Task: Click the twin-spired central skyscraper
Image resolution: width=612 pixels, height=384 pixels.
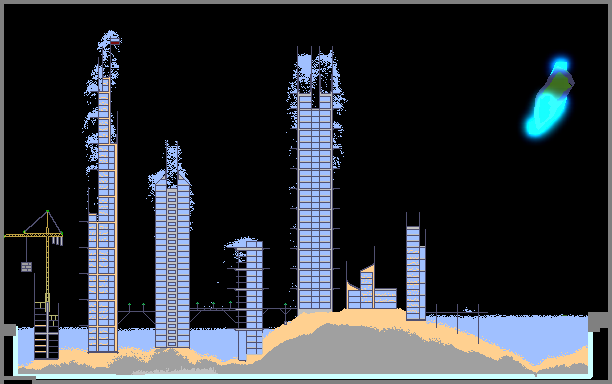Action: [x=315, y=181]
